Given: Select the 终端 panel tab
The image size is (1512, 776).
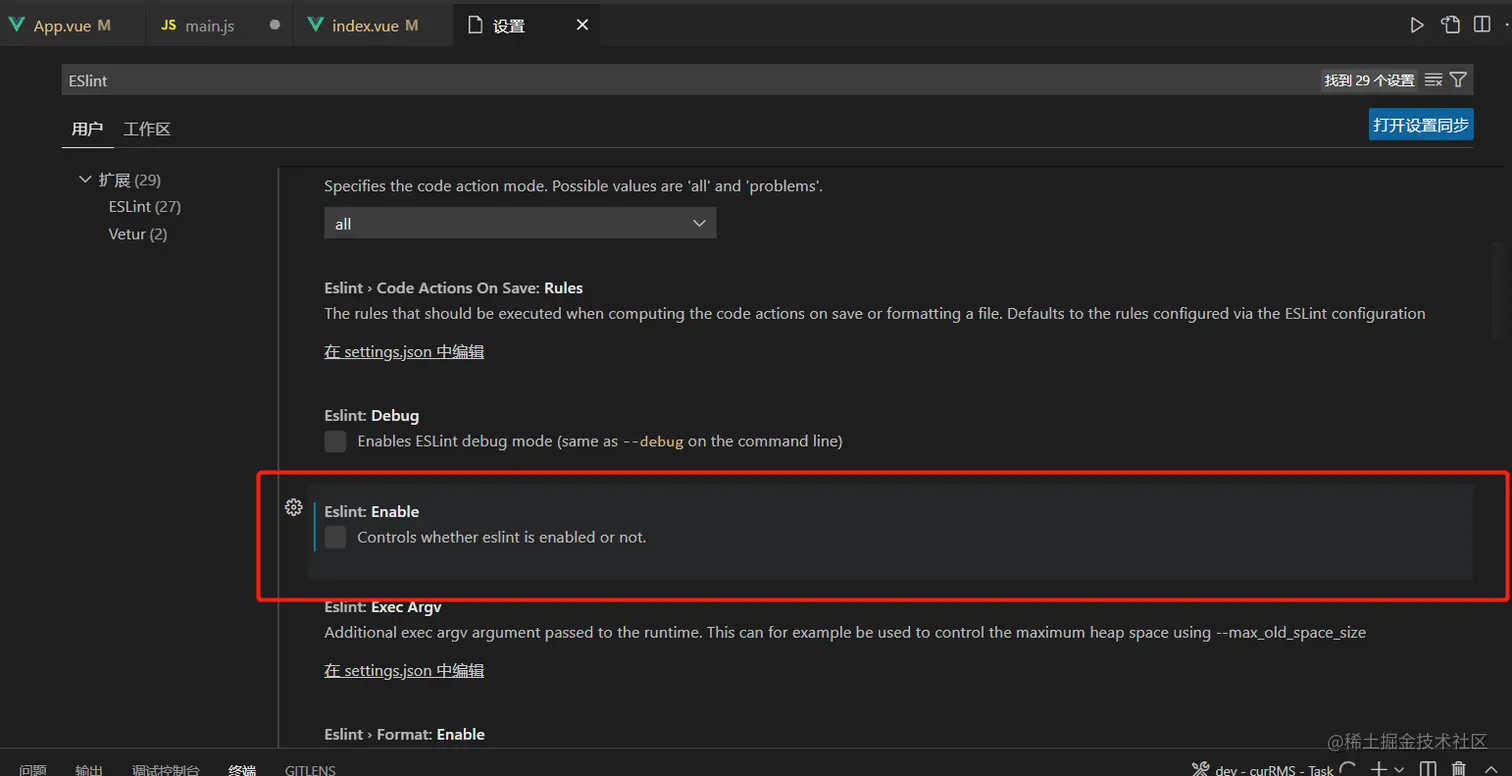Looking at the screenshot, I should coord(242,769).
